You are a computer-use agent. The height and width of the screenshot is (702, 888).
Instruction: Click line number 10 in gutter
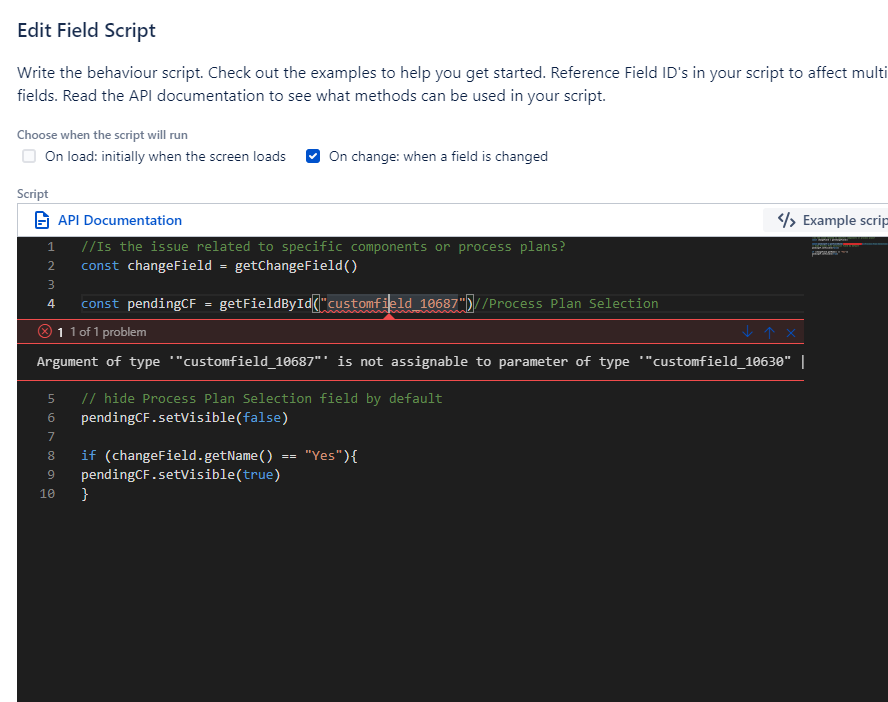pos(47,494)
